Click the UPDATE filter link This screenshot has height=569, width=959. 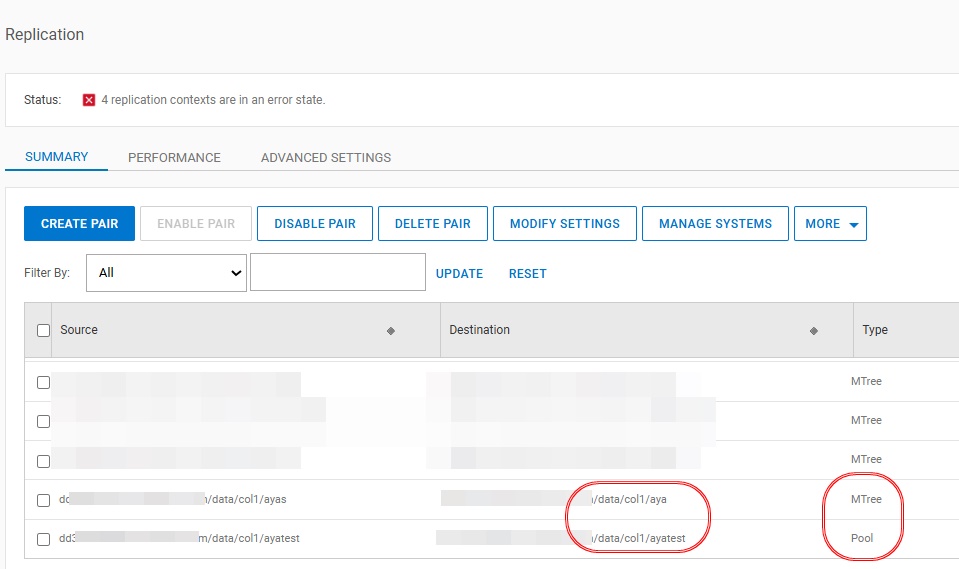(x=459, y=273)
